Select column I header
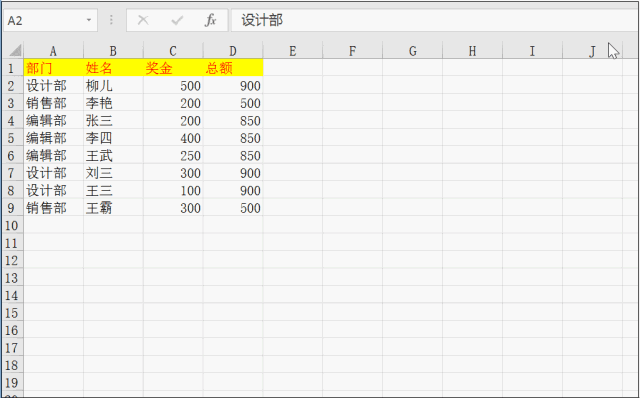 [532, 51]
